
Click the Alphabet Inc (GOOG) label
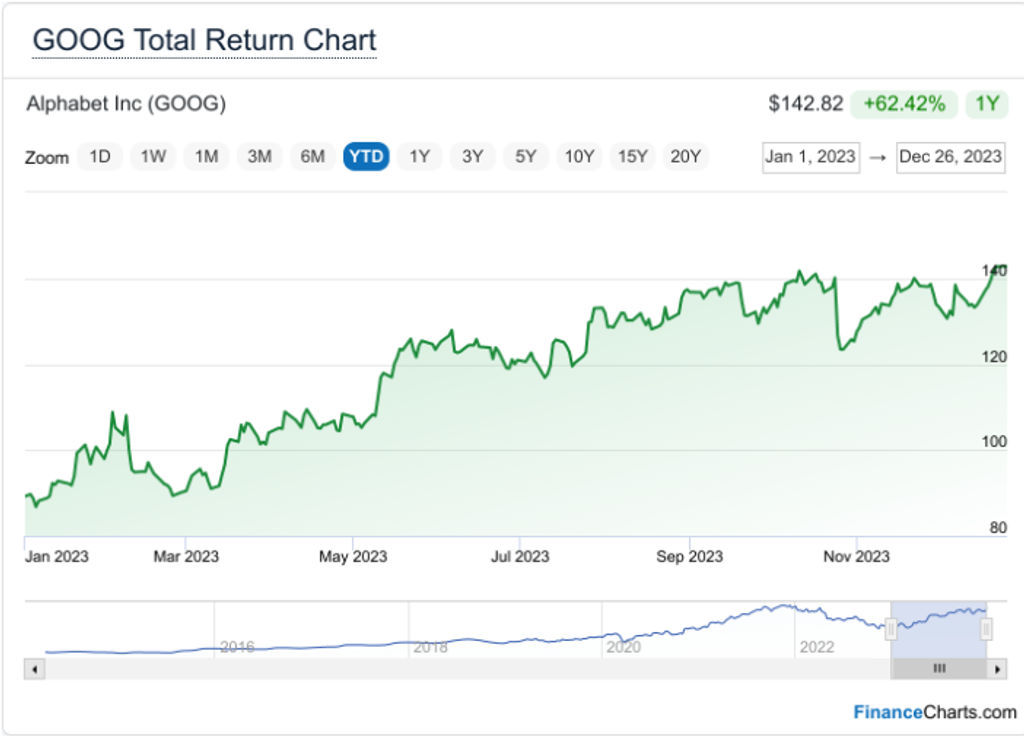126,104
